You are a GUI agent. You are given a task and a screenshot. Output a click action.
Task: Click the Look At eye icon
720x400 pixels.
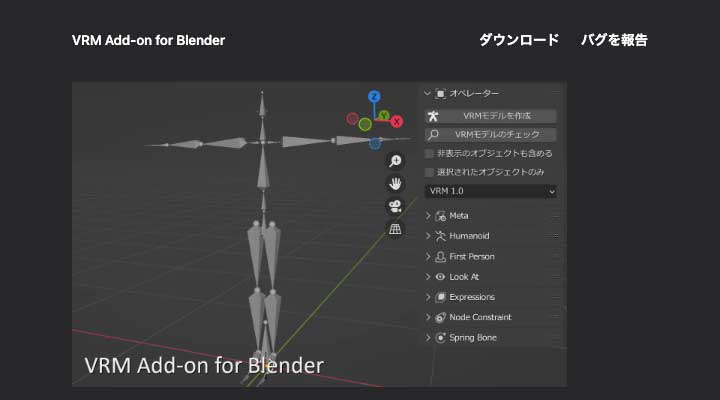pyautogui.click(x=440, y=277)
